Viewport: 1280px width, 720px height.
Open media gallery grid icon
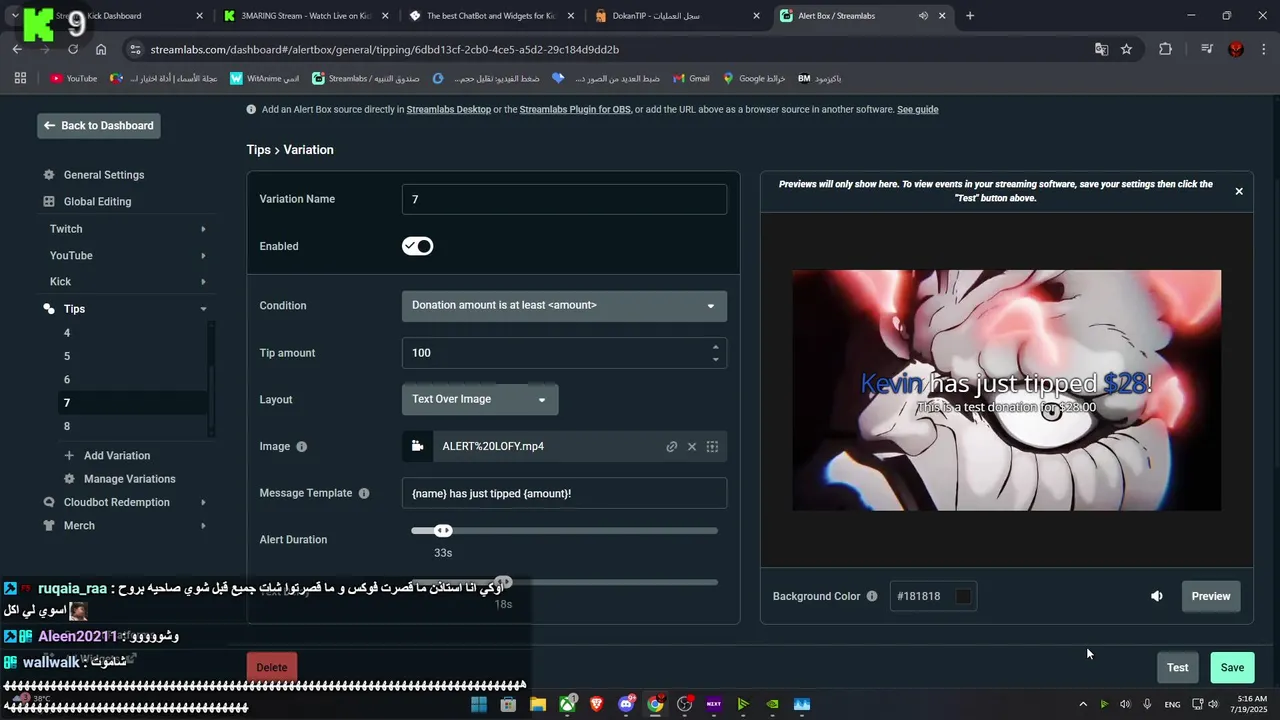click(712, 447)
